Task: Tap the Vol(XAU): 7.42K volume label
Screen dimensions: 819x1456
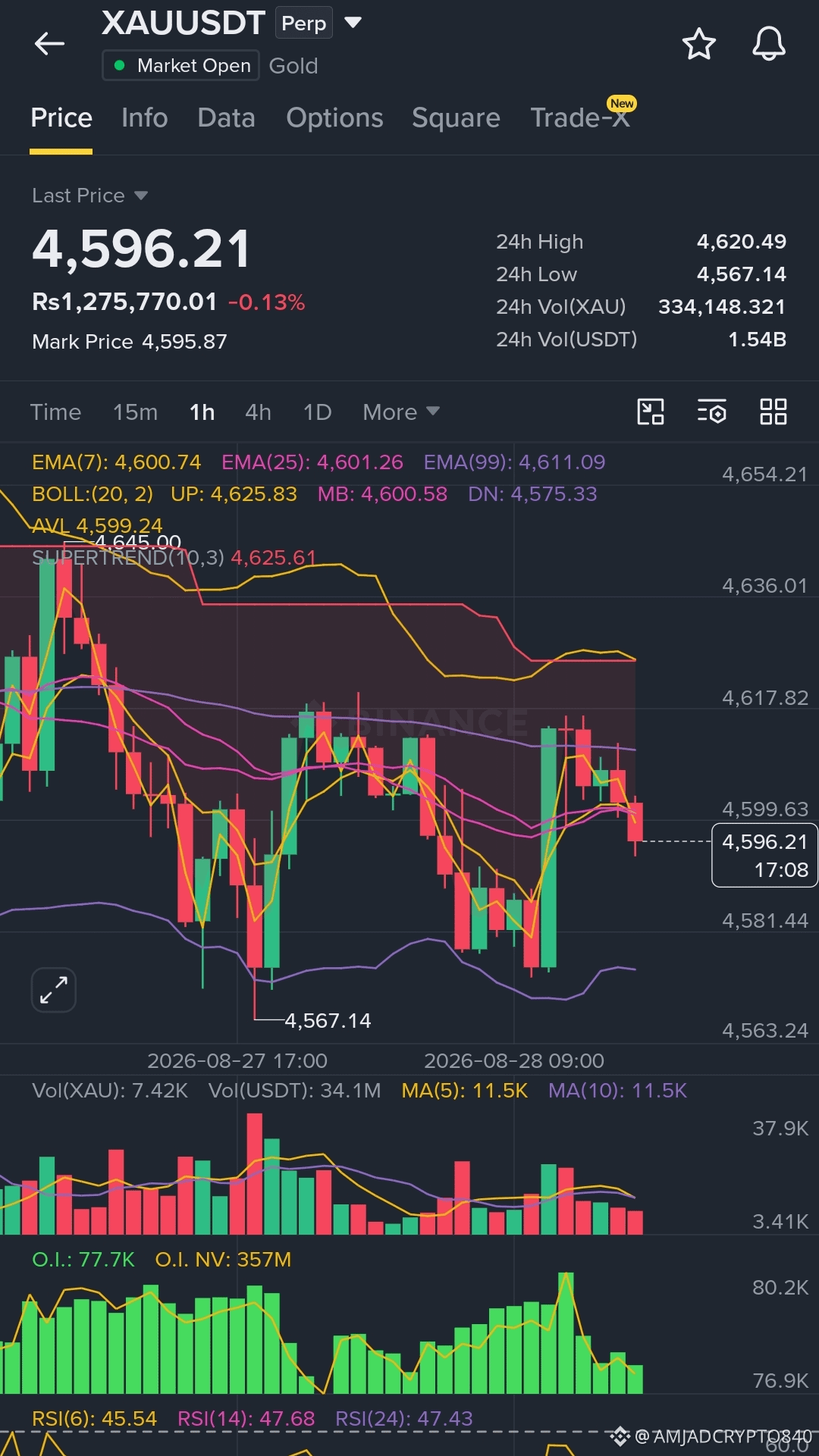Action: pos(110,1091)
